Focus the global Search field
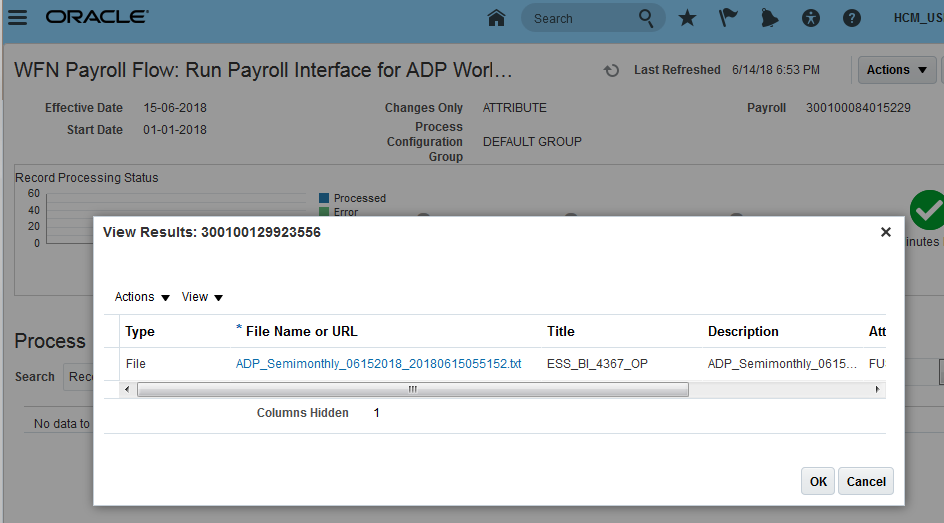The height and width of the screenshot is (523, 944). coord(580,18)
